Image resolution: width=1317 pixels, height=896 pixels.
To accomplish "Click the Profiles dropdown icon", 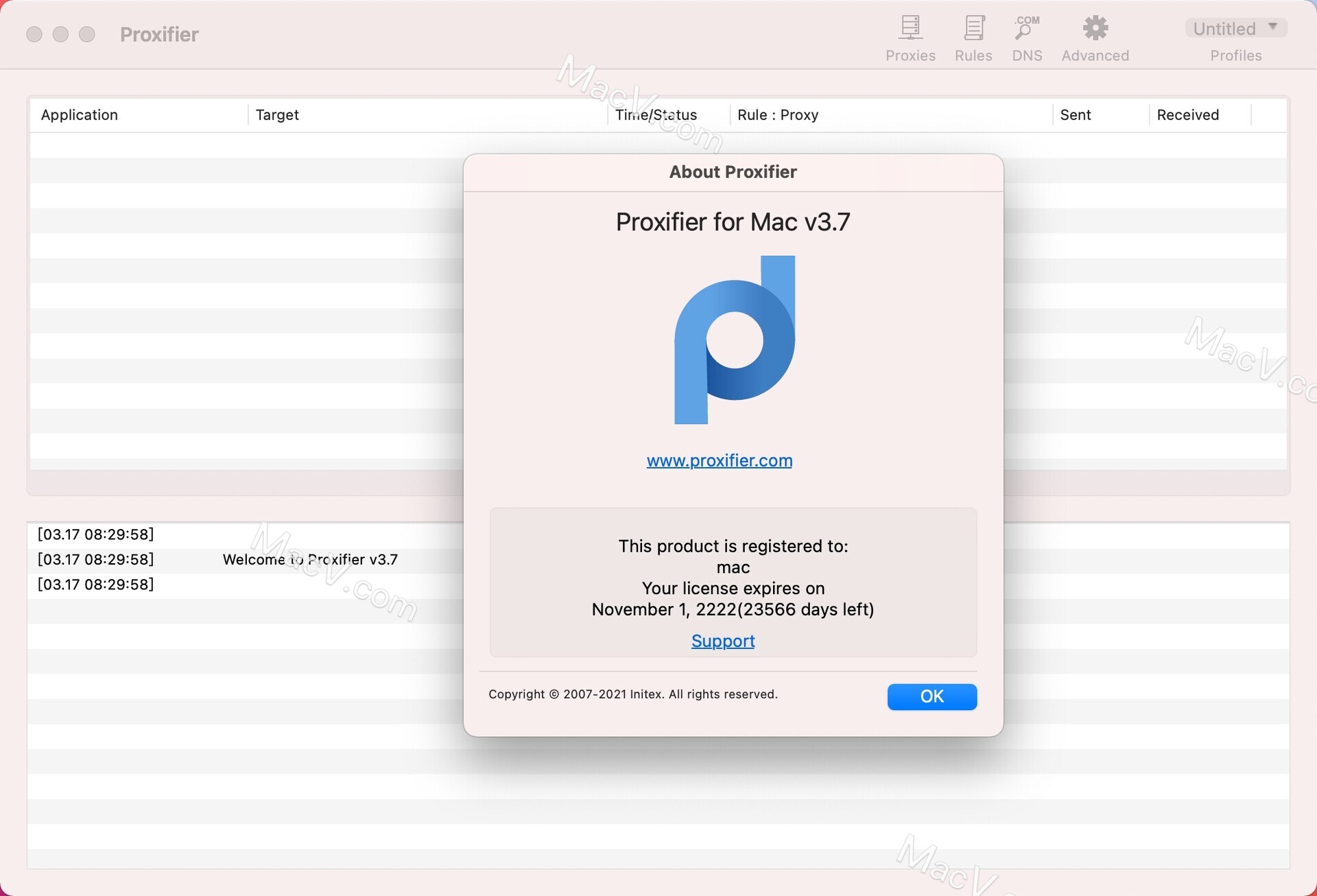I will [x=1274, y=28].
